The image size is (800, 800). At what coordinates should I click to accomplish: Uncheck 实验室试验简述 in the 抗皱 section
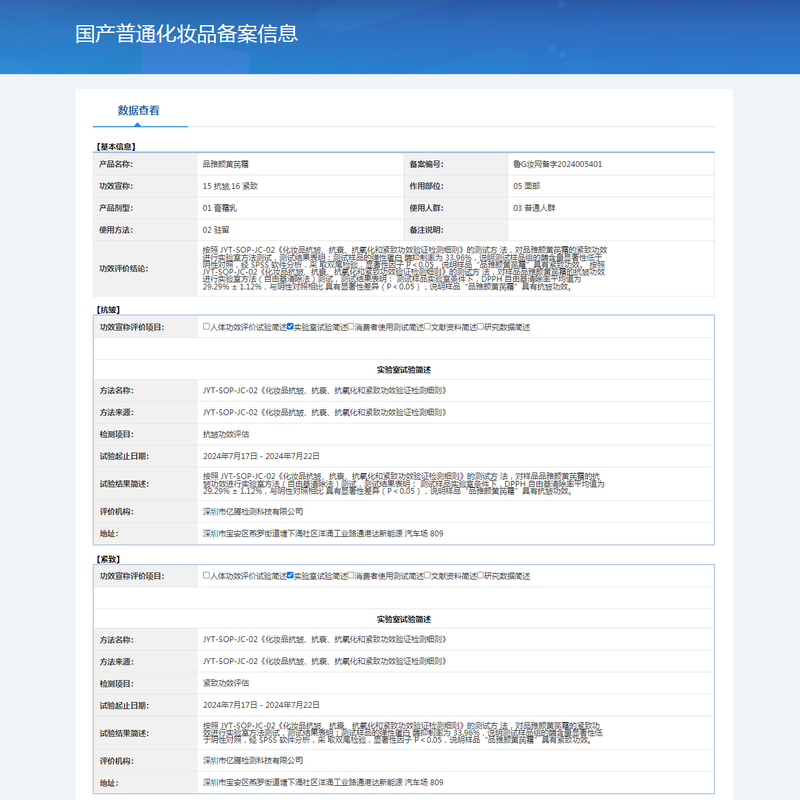pos(290,327)
